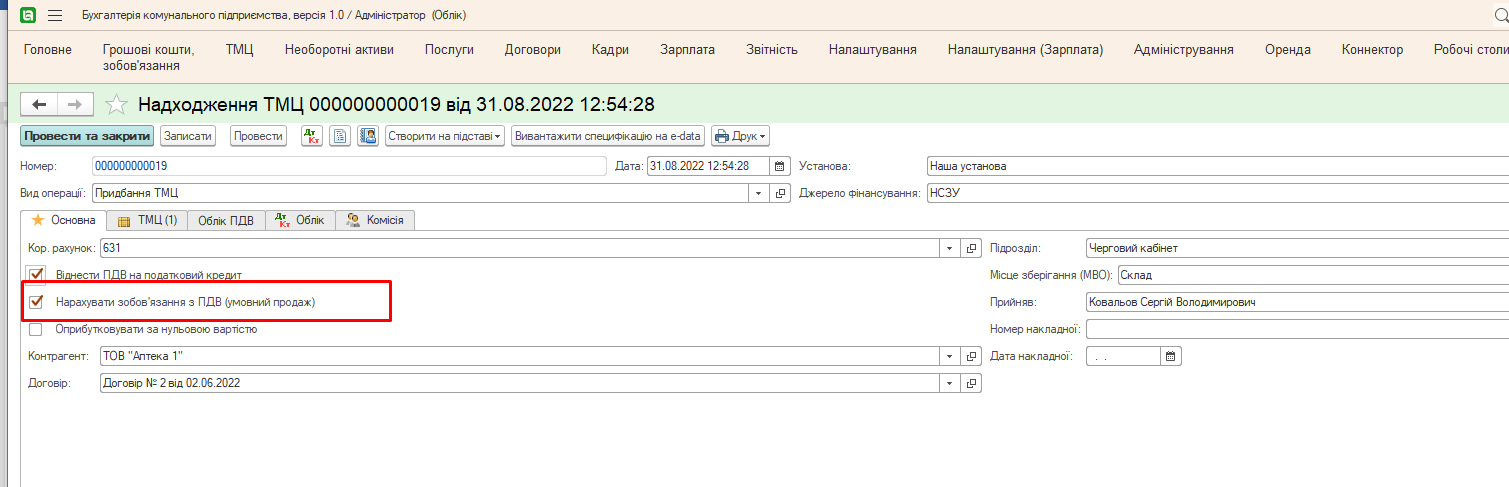Click the Провести та закрити button
The height and width of the screenshot is (487, 1509).
tap(87, 136)
